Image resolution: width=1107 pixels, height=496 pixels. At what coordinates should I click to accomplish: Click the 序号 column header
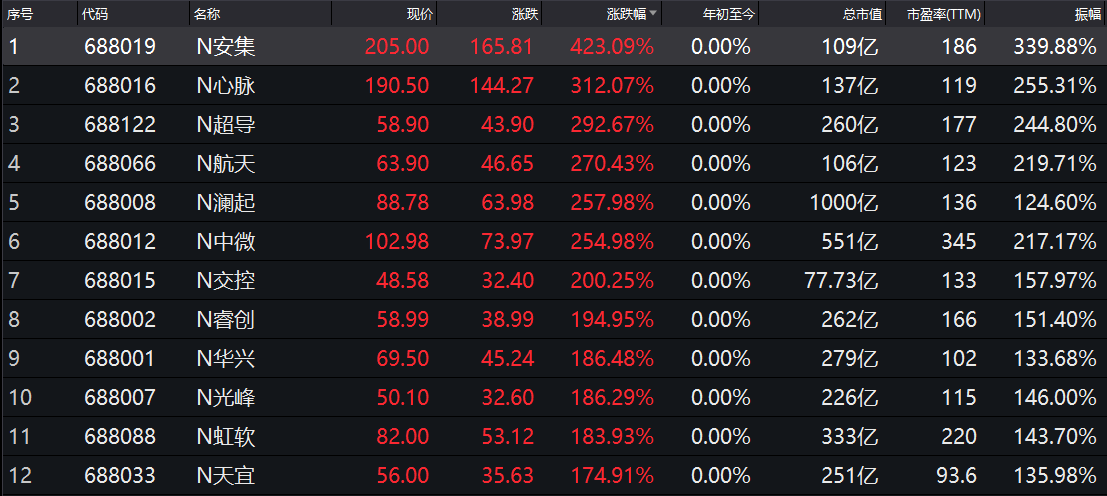click(21, 14)
